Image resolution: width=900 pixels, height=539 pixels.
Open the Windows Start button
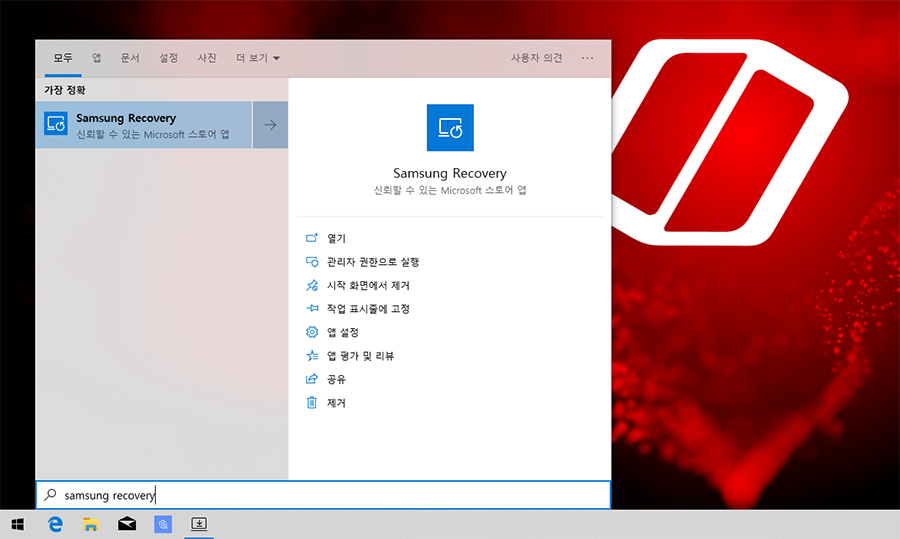coord(18,524)
